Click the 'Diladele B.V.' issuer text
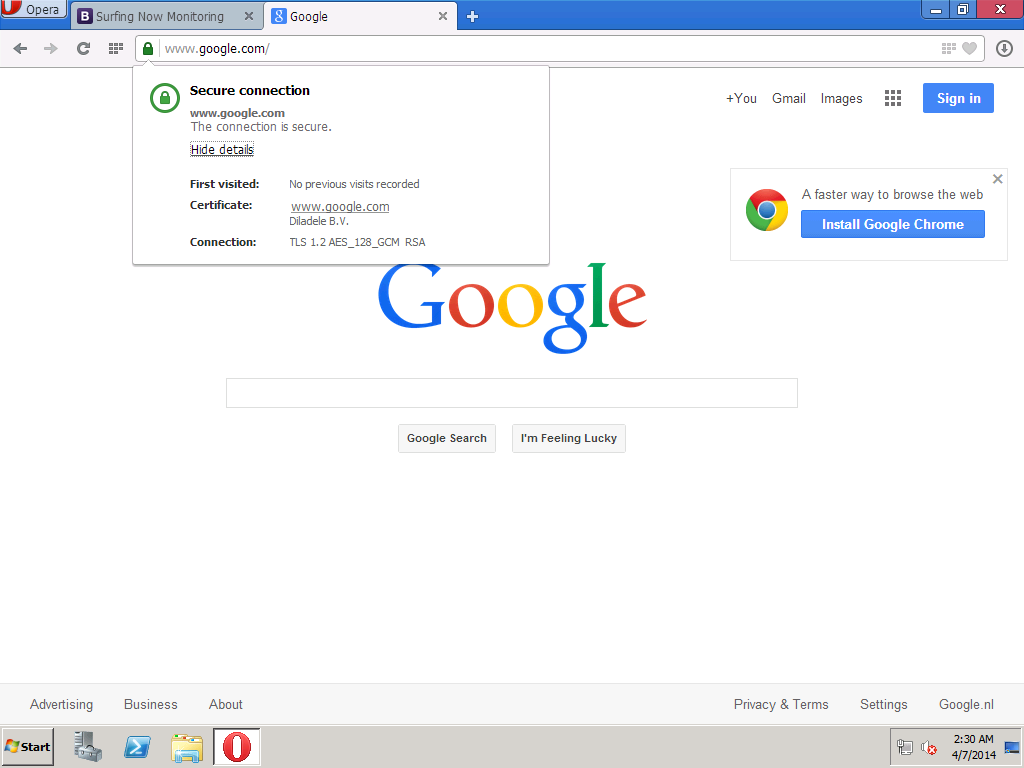1024x768 pixels. 319,221
